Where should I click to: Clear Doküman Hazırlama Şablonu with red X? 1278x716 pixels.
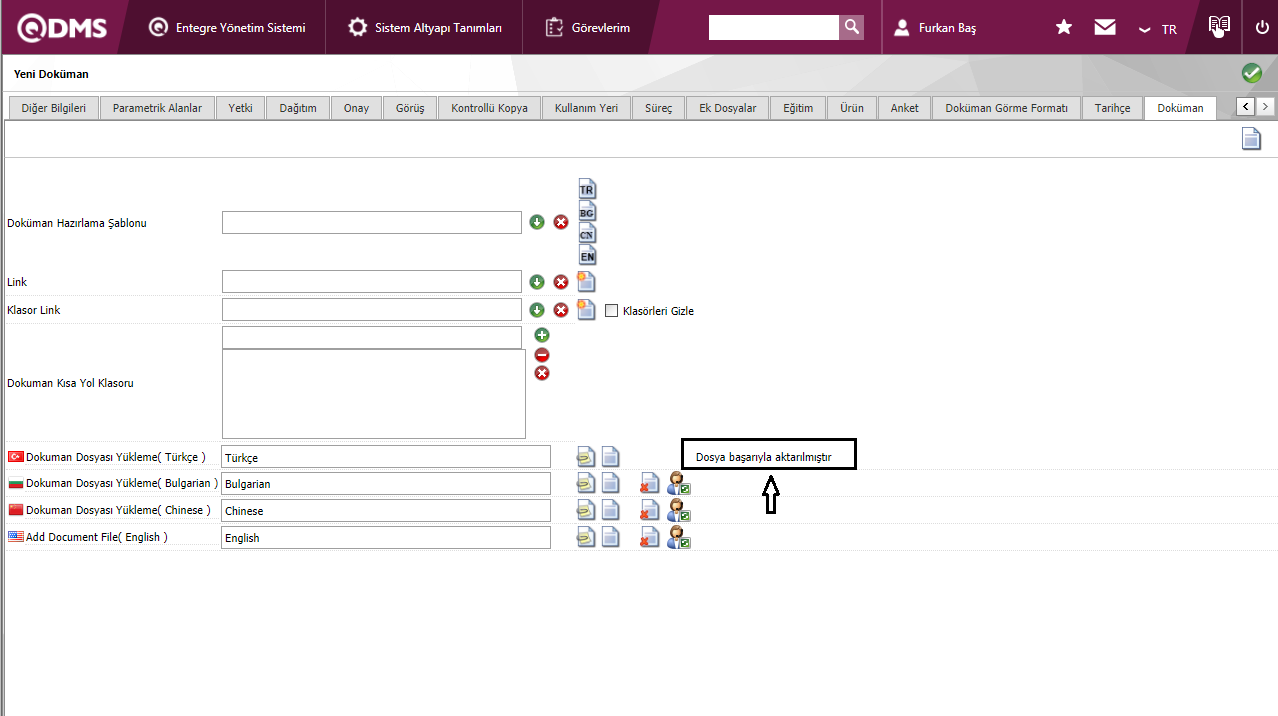[561, 222]
